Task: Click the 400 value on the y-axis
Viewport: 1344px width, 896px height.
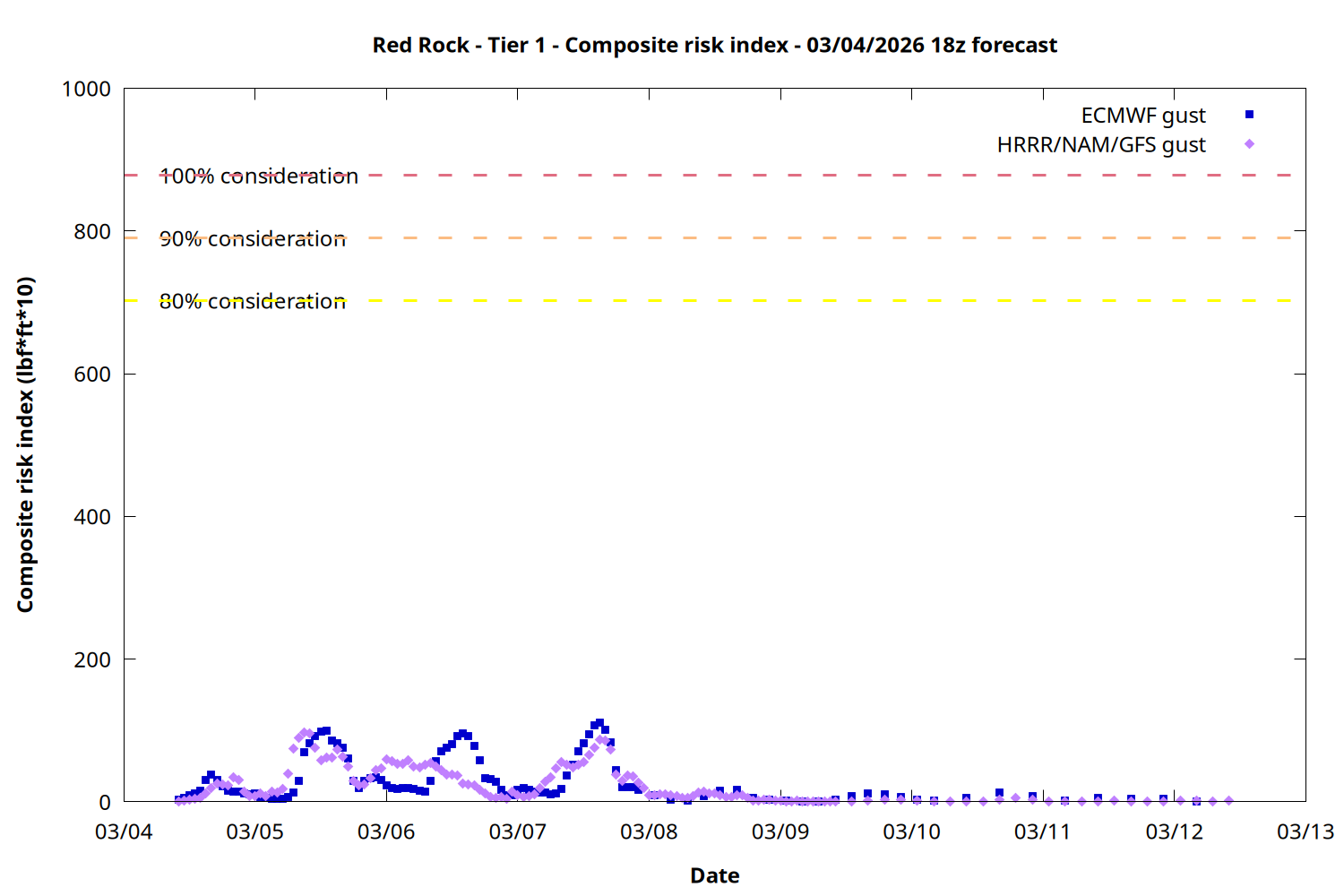Action: tap(92, 517)
